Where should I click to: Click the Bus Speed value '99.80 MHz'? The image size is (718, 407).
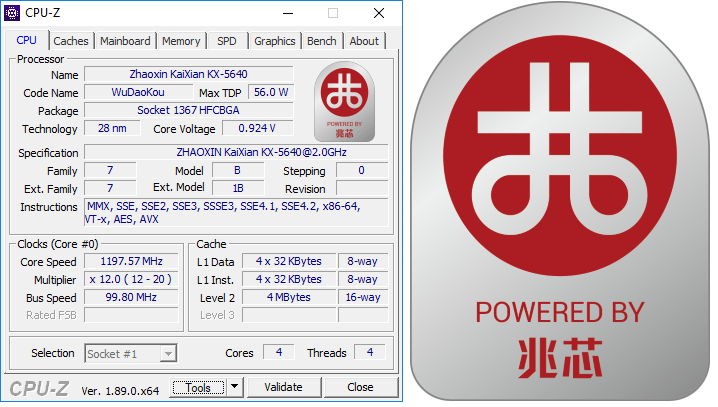[x=131, y=297]
